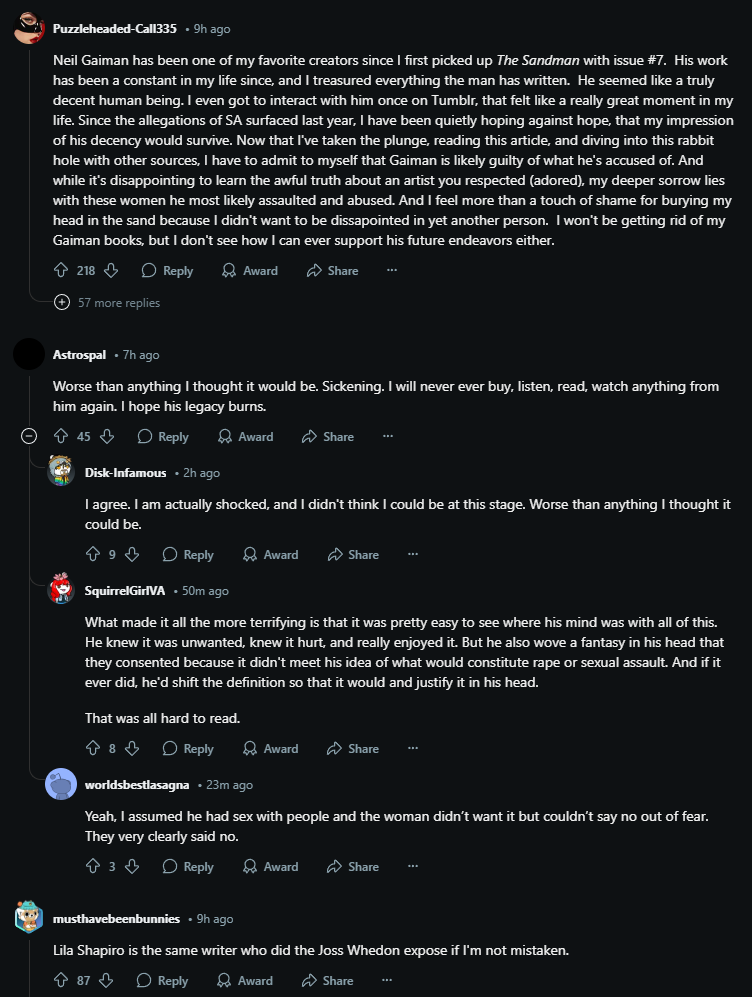The width and height of the screenshot is (752, 997).
Task: Open overflow menu on Astrospal's comment
Action: pyautogui.click(x=388, y=436)
